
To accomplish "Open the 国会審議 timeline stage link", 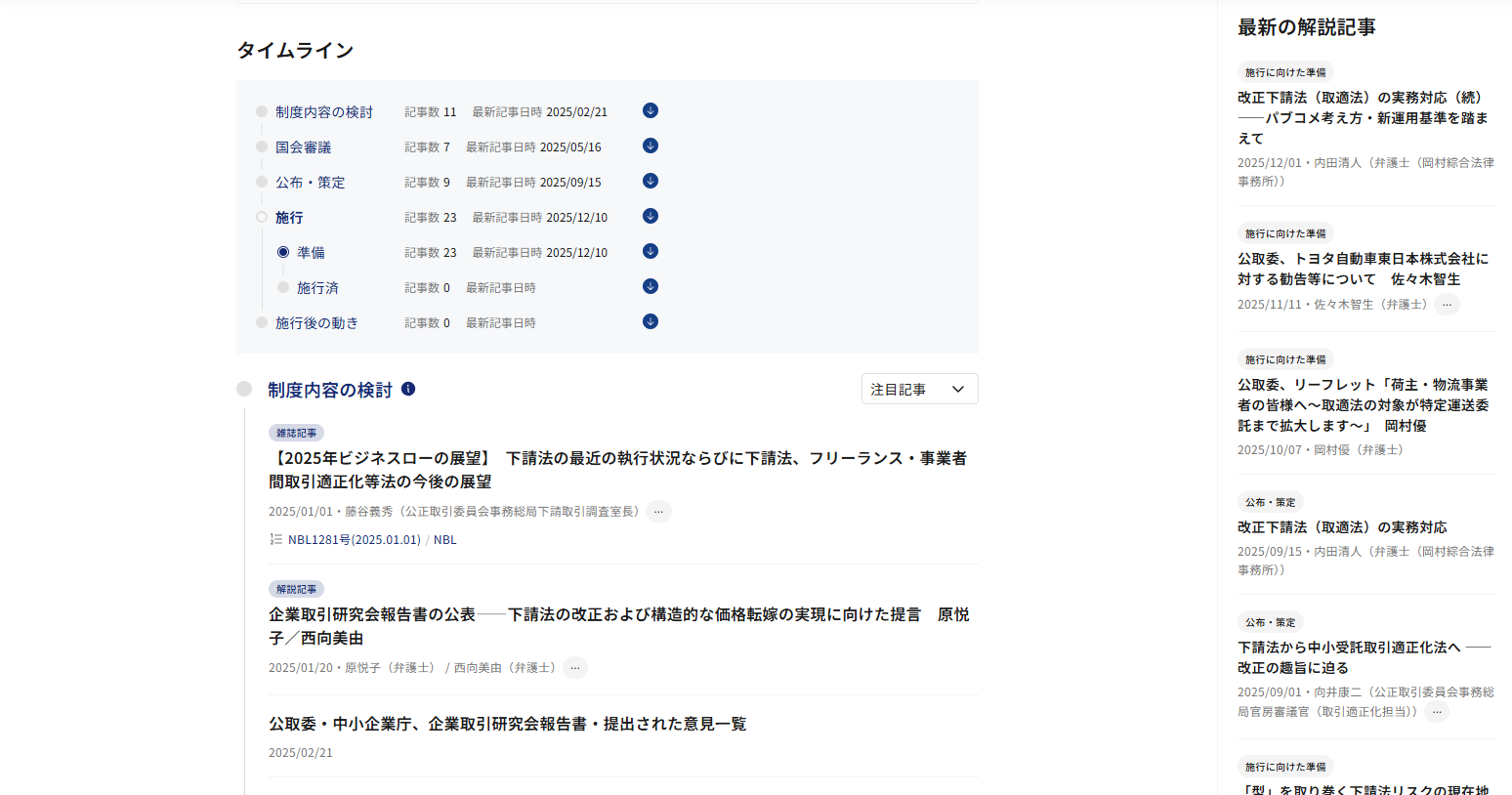I will coord(303,147).
